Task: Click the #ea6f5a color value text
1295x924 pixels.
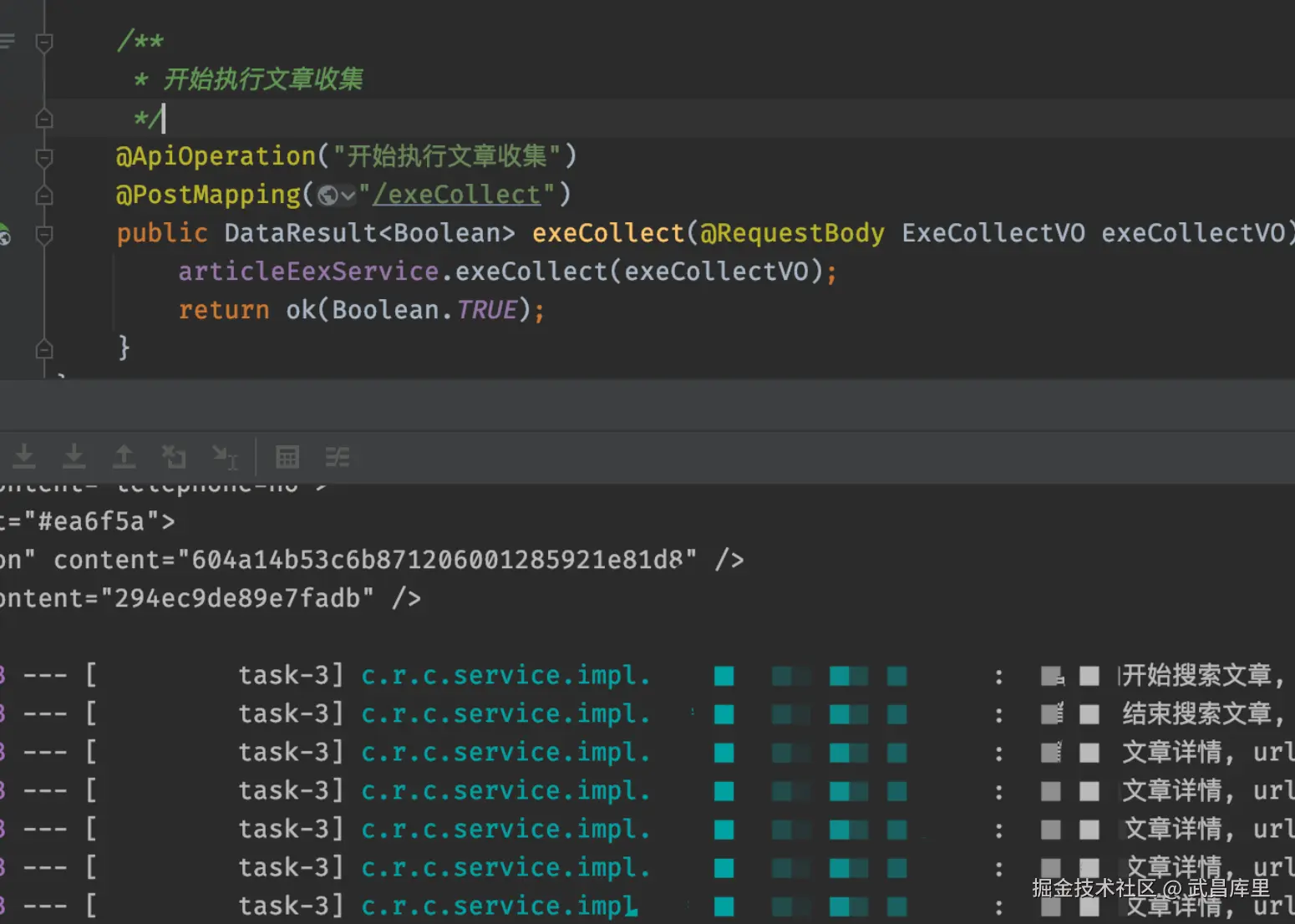Action: [91, 521]
